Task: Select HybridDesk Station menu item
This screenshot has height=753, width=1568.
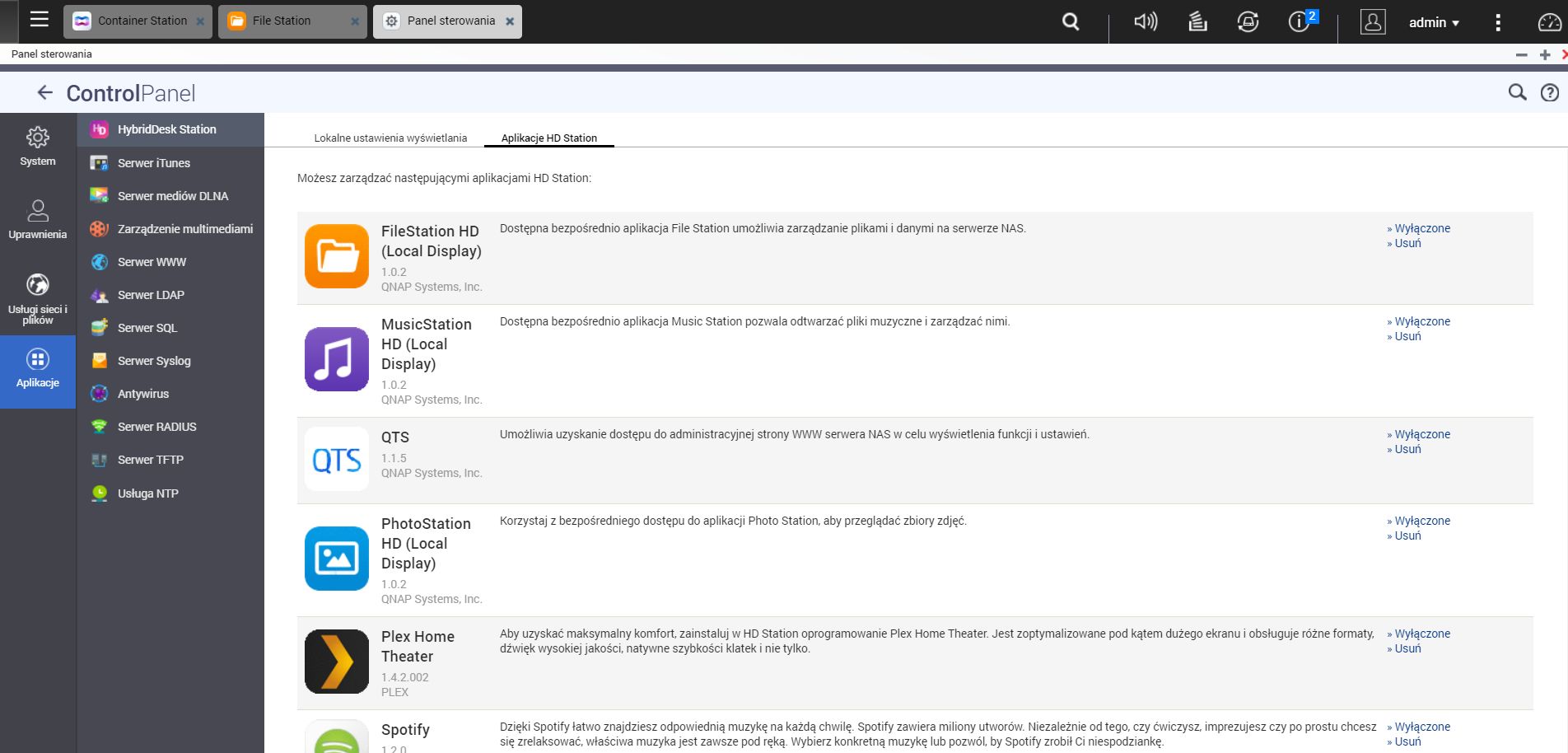Action: point(170,129)
